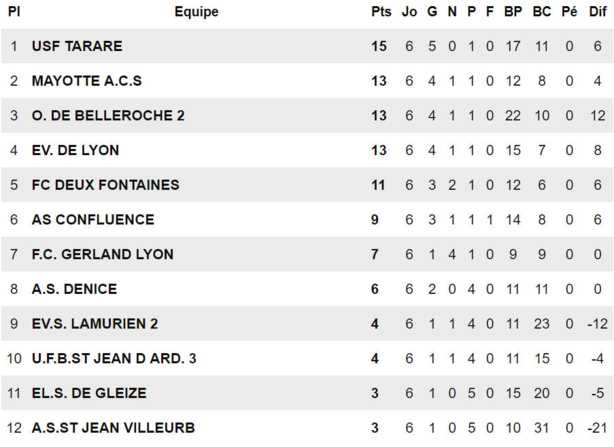Click the Pl ranking column header
The width and height of the screenshot is (614, 447).
[x=14, y=12]
